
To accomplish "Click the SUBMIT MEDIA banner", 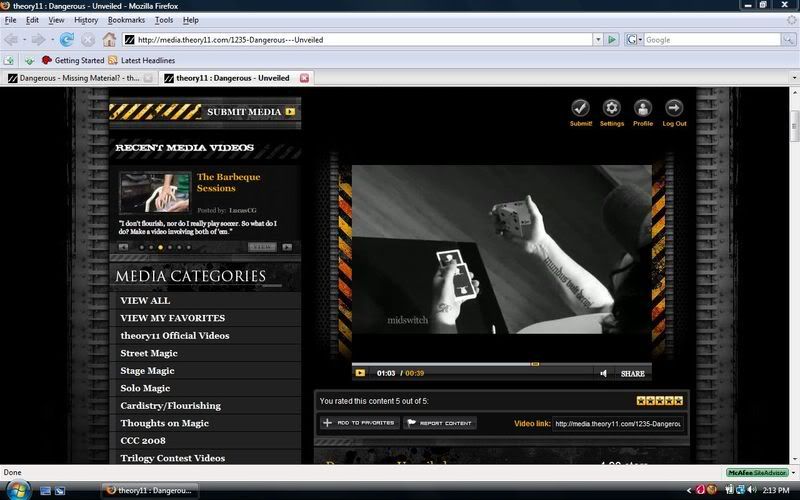I will coord(205,112).
